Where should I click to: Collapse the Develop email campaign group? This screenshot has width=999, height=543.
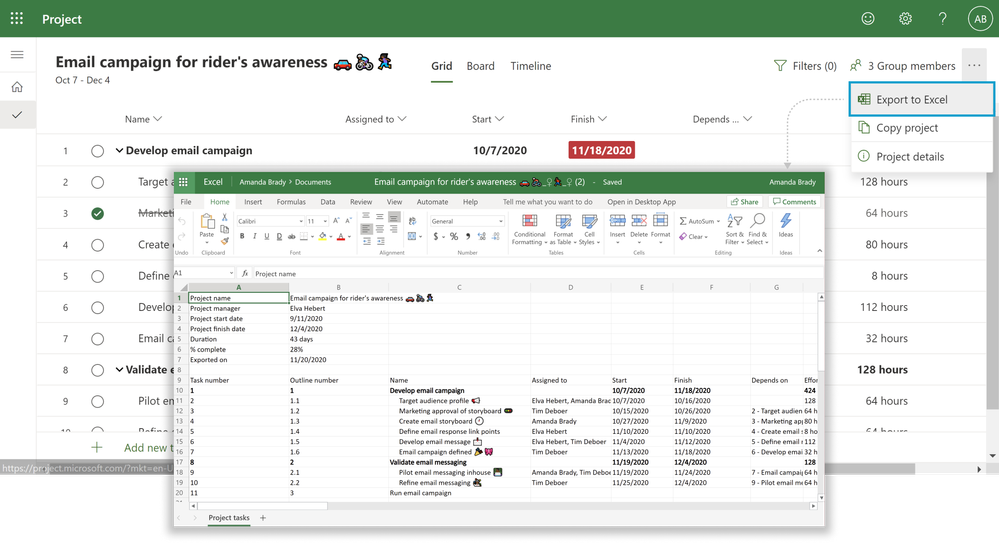coord(119,150)
